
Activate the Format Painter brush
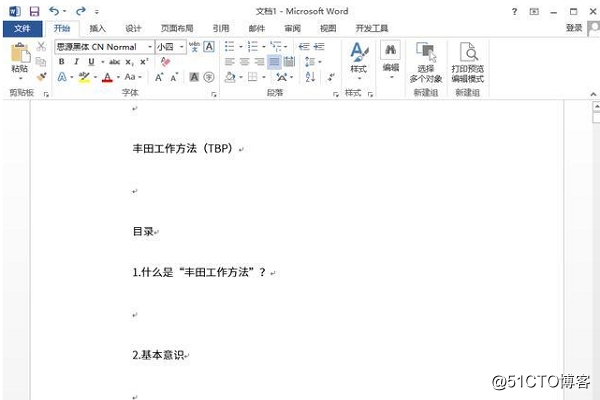[x=41, y=77]
